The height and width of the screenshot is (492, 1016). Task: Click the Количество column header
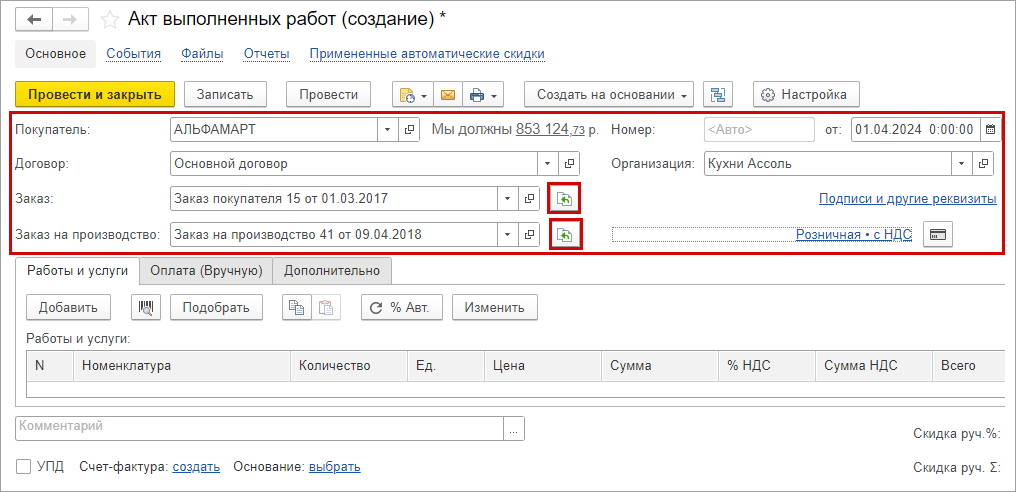[349, 366]
